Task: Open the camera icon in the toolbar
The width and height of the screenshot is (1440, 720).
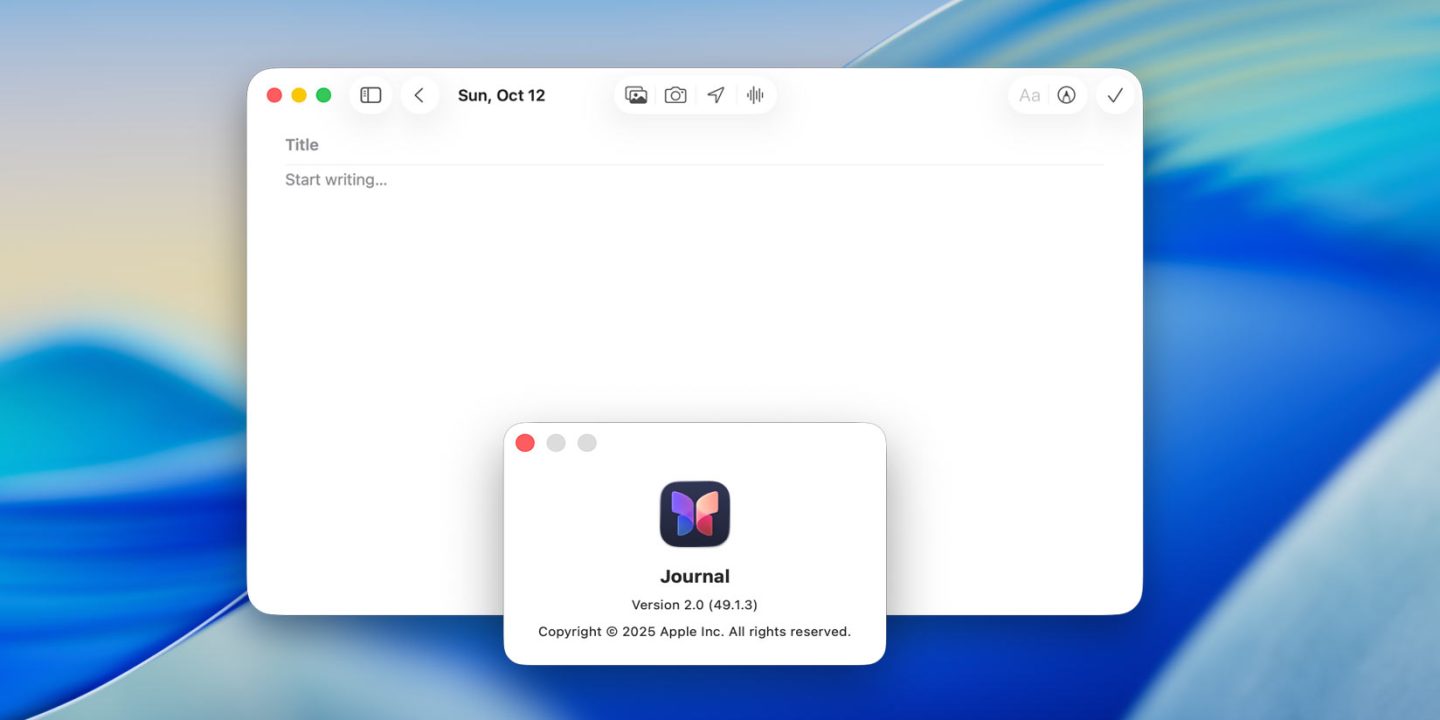Action: pyautogui.click(x=676, y=95)
